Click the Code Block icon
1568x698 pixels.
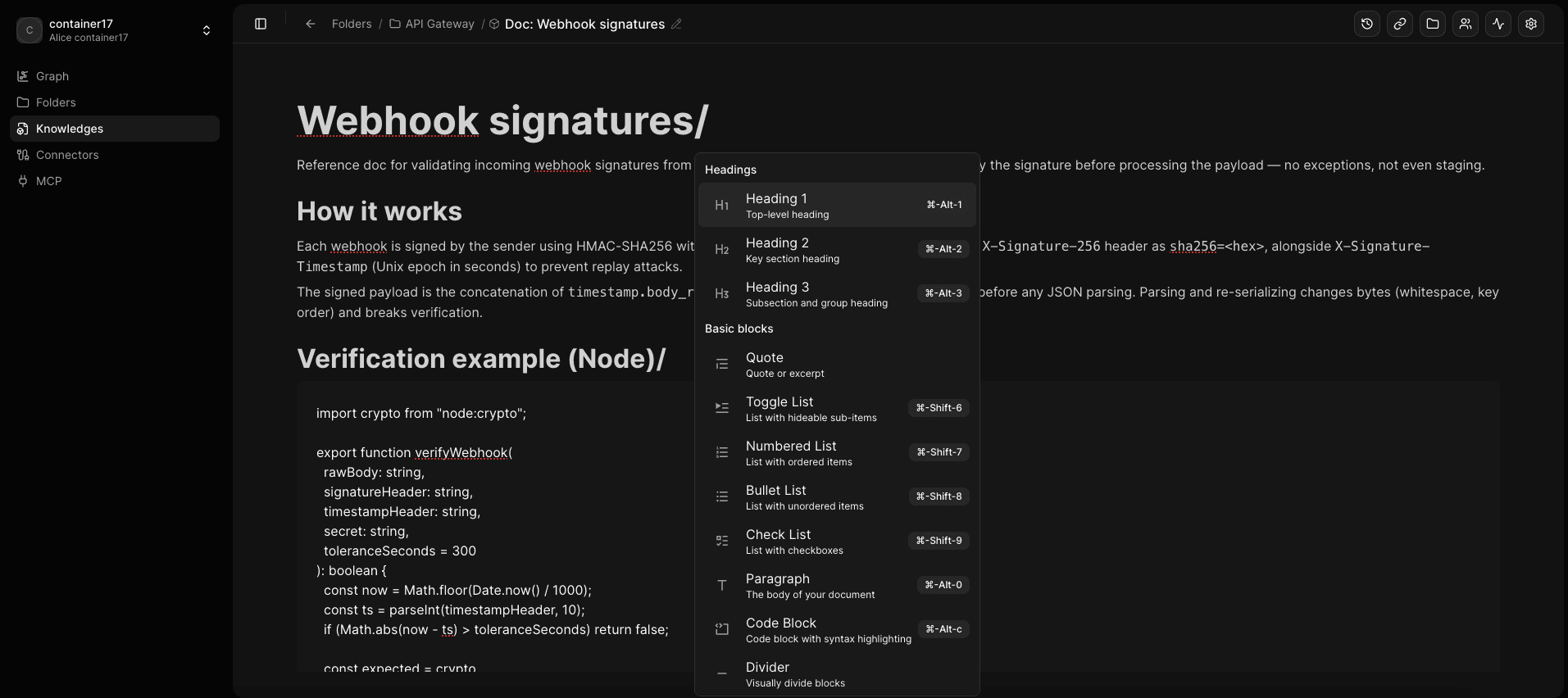pos(722,629)
